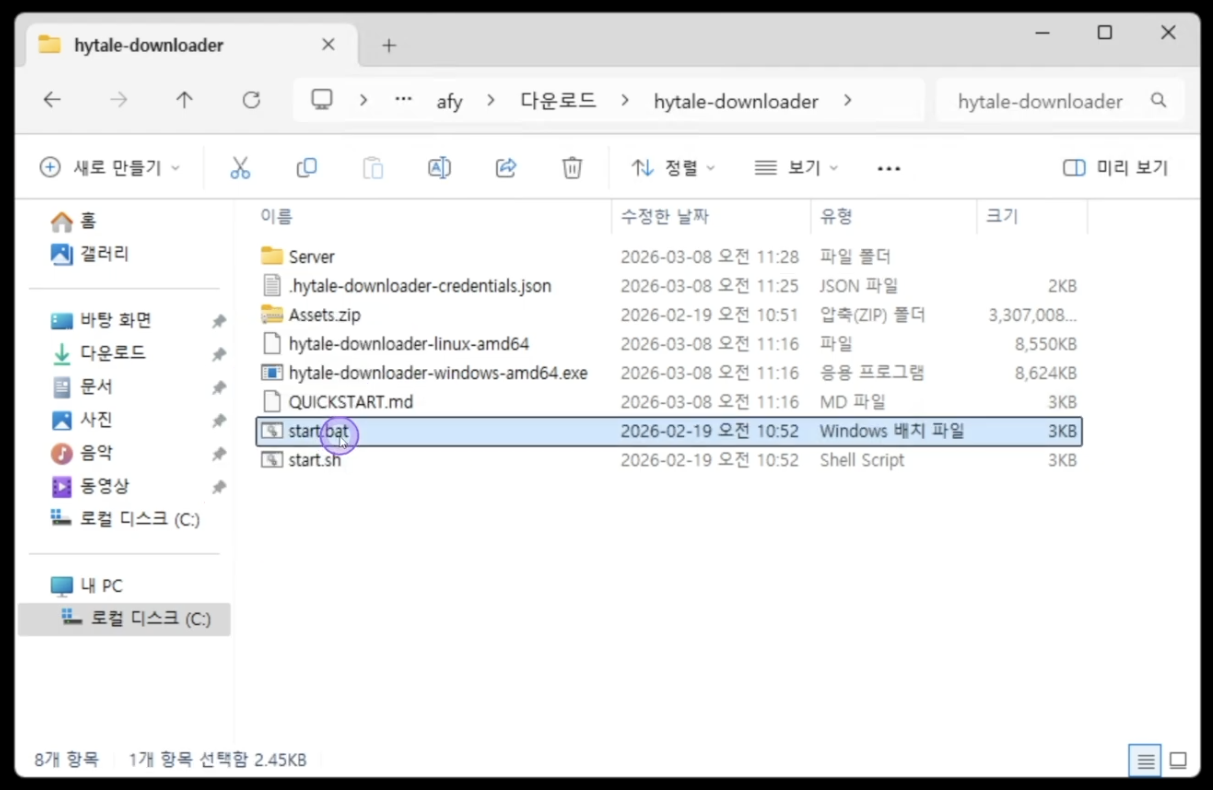This screenshot has height=790, width=1213.
Task: Click the start.sh file icon
Action: [x=272, y=460]
